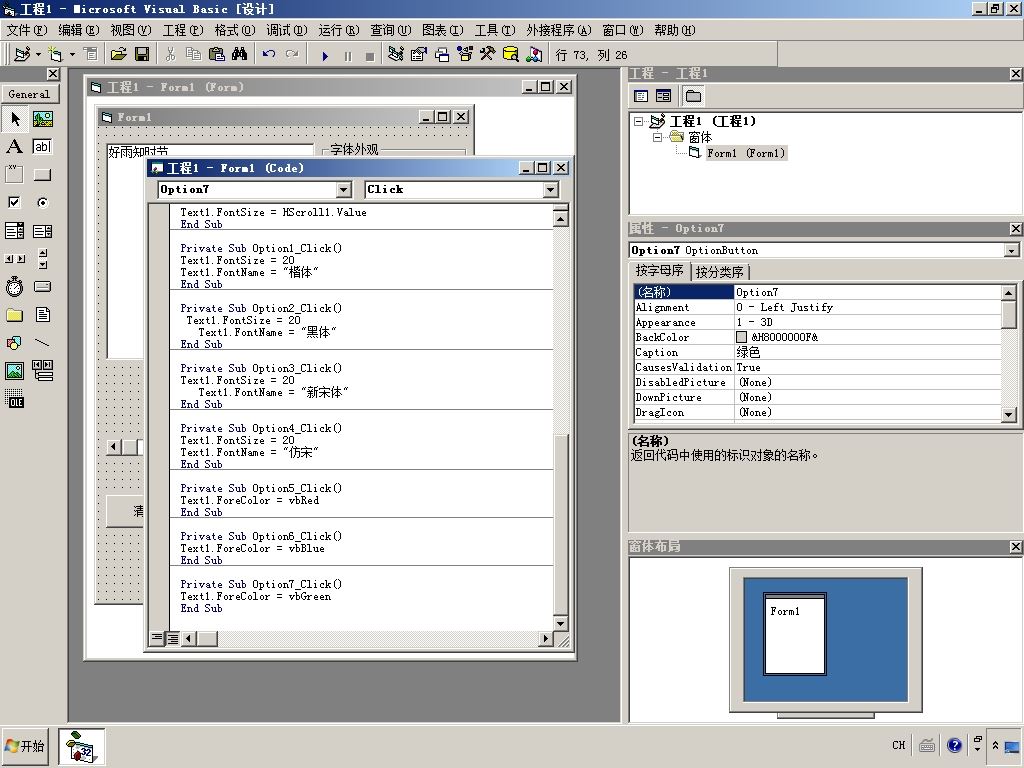Select Form1 in the project tree
This screenshot has width=1024, height=768.
click(x=745, y=153)
